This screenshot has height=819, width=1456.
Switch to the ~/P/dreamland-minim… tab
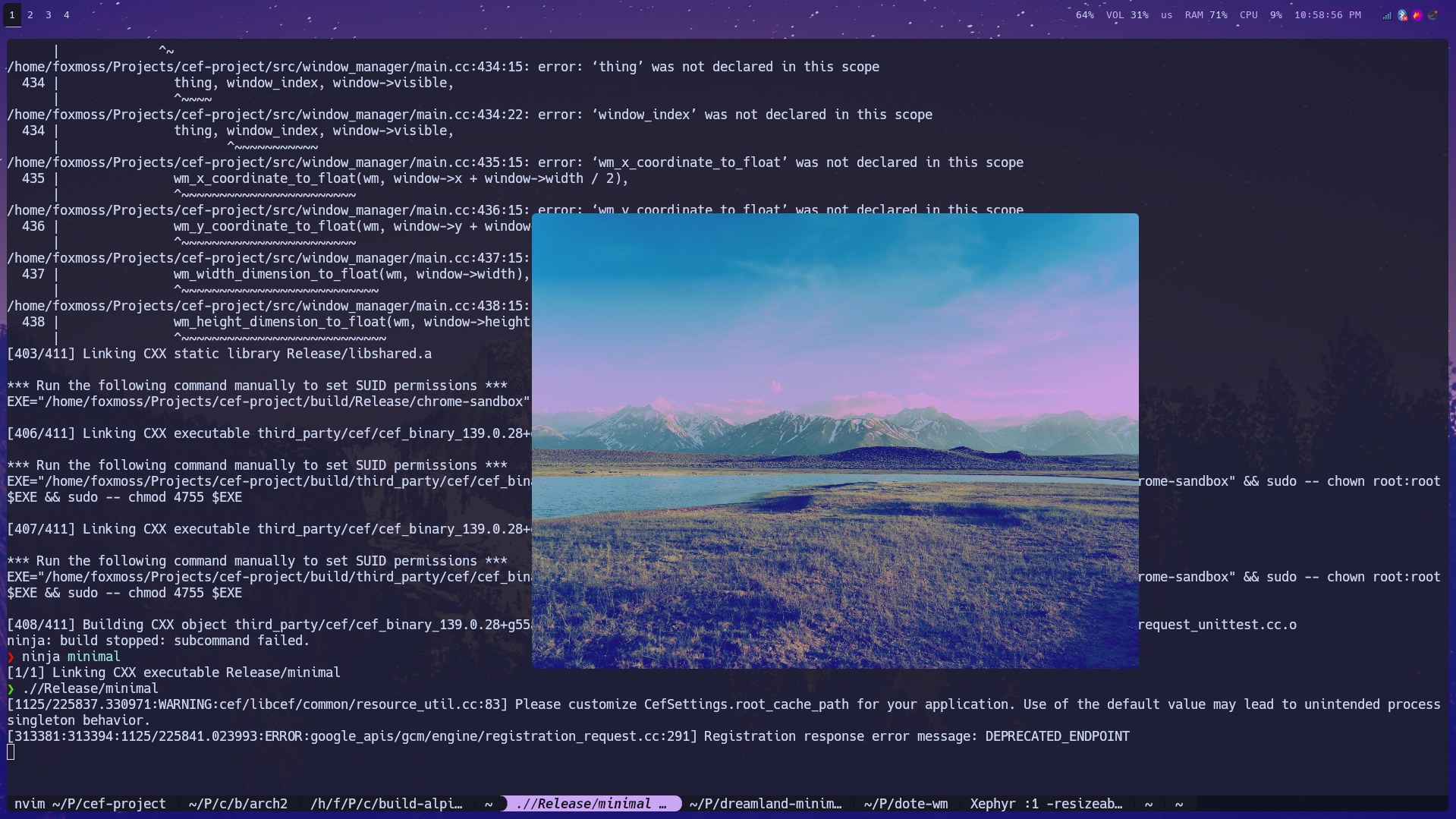(x=766, y=804)
